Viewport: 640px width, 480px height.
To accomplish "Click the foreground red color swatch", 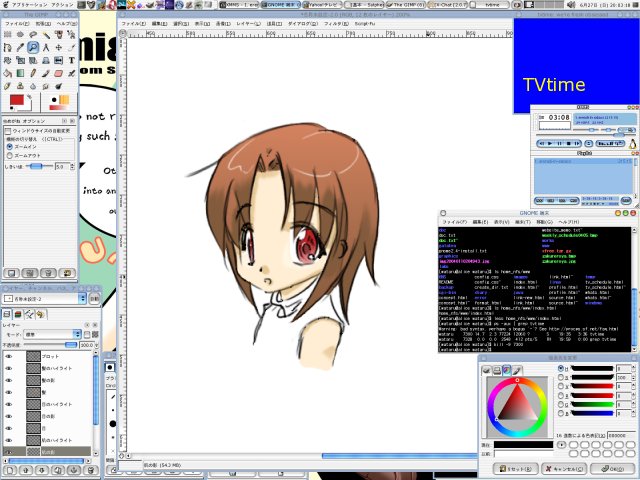I will [x=17, y=100].
